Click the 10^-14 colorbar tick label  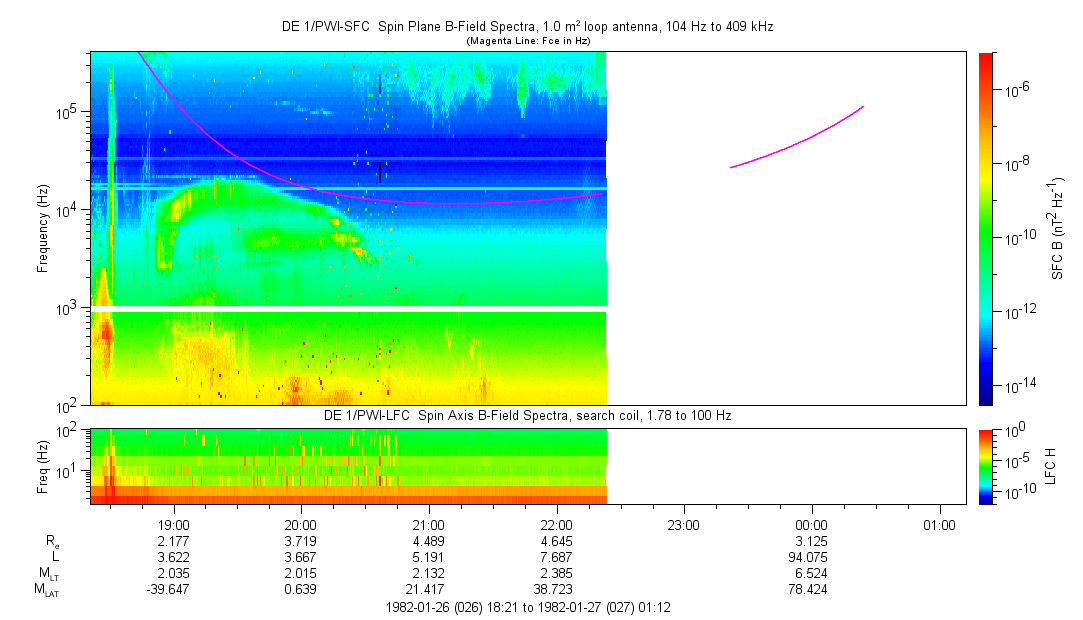coord(1019,385)
